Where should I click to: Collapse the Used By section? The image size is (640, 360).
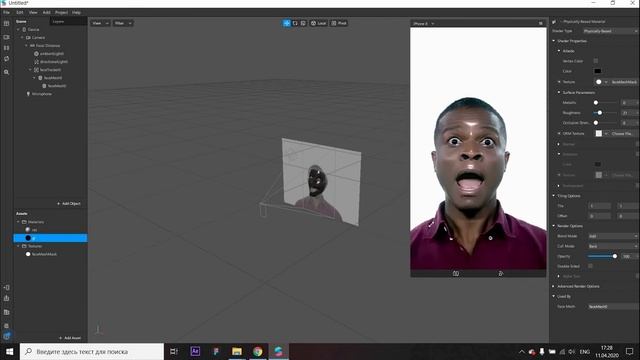(x=554, y=296)
